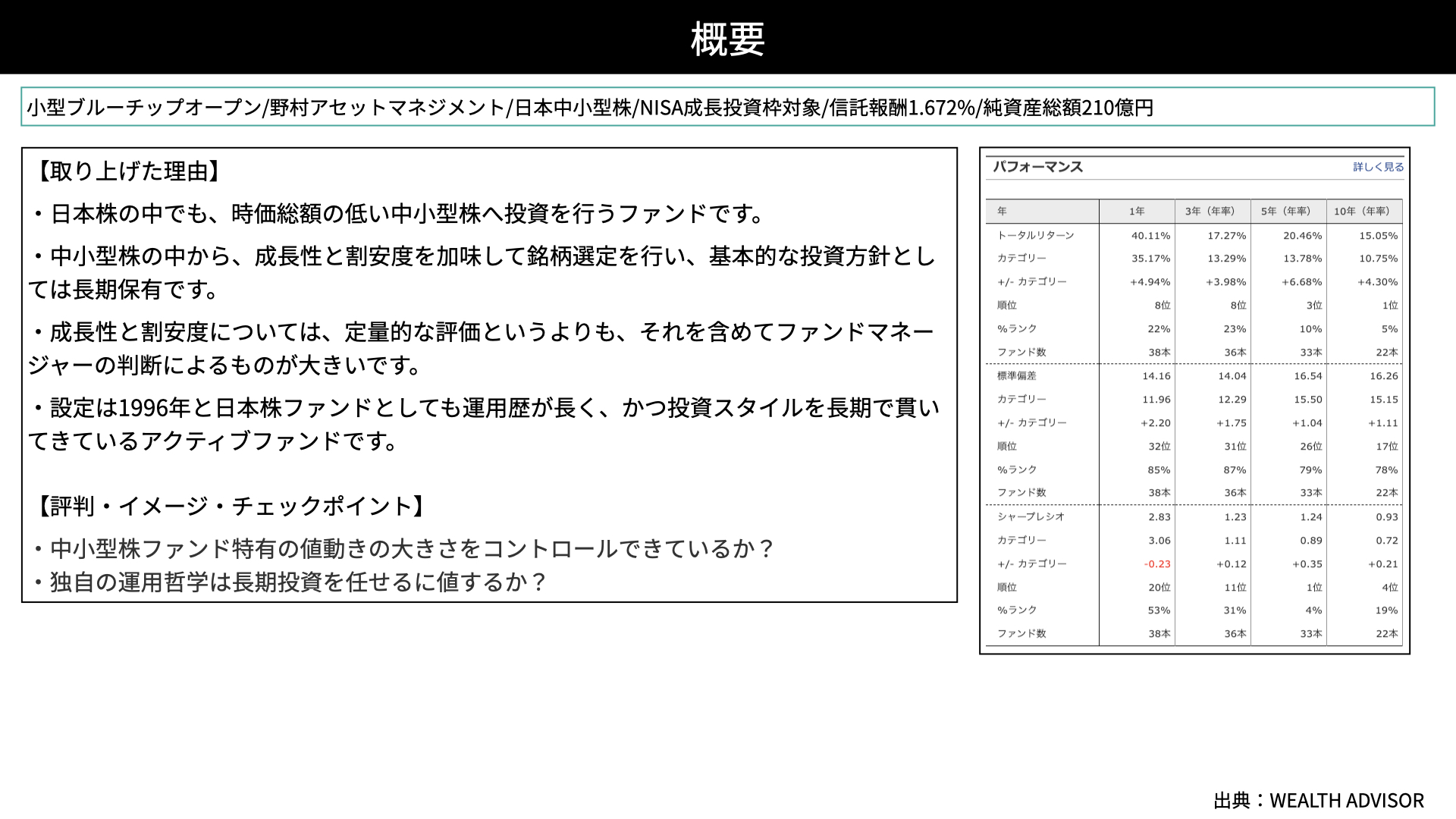
Task: Click the +0.35 Sharpe difference value
Action: [x=1307, y=564]
